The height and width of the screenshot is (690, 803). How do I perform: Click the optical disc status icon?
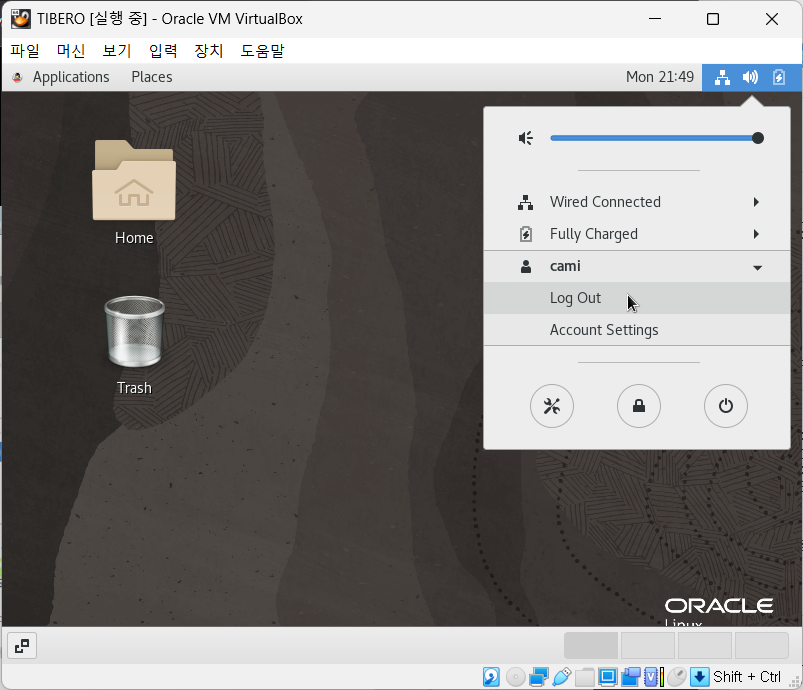(515, 677)
